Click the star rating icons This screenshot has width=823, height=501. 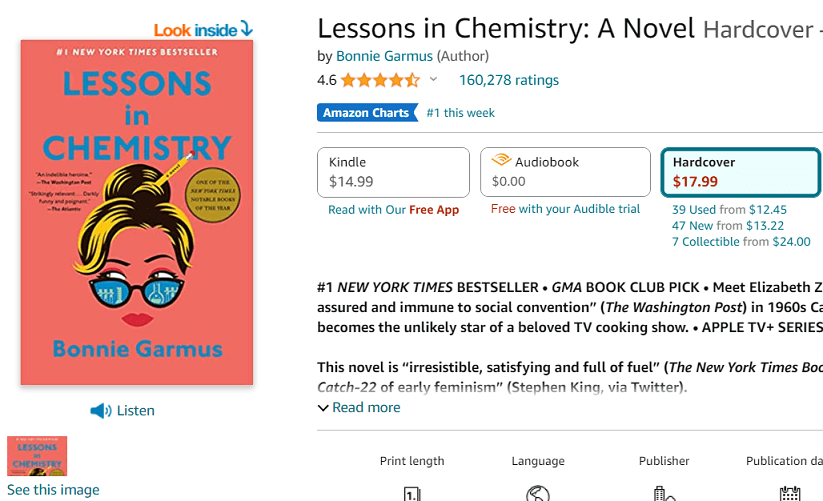(380, 80)
